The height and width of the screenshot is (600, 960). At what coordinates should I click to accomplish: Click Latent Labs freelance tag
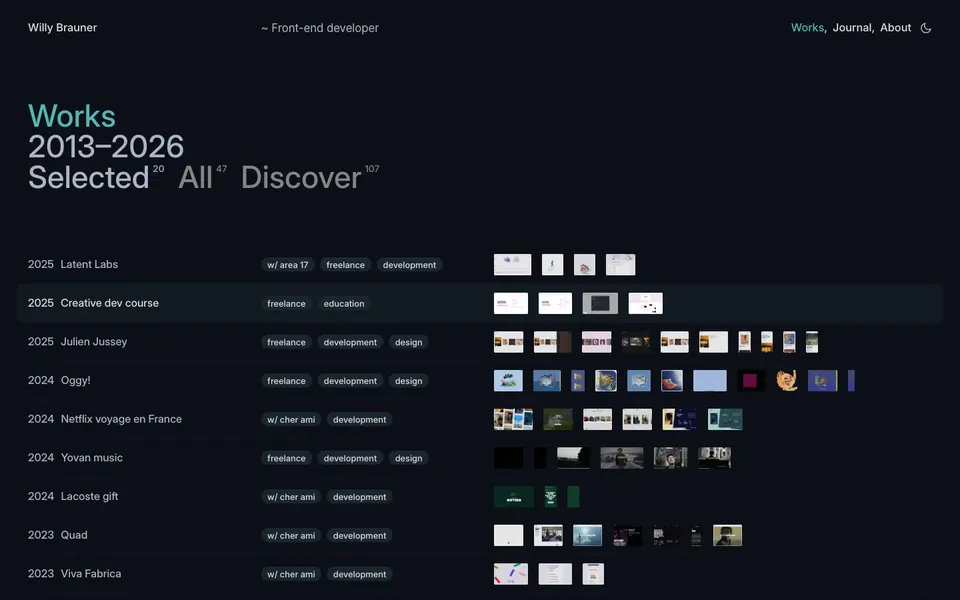345,265
